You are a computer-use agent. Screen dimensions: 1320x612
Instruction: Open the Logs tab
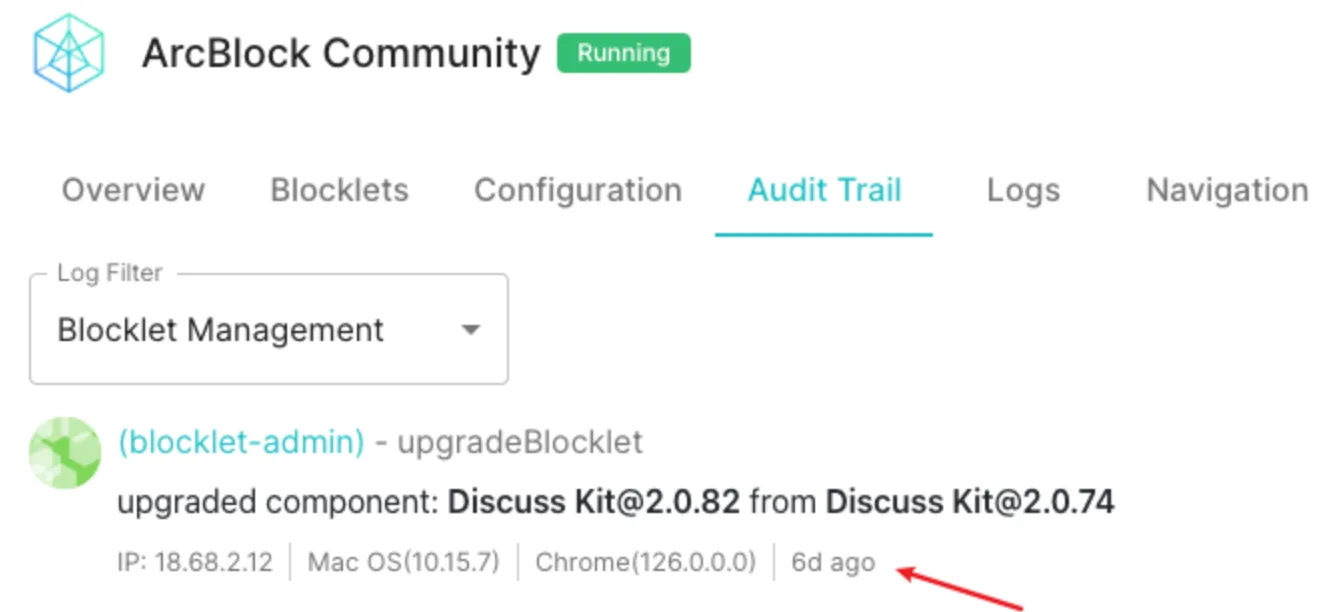[1023, 190]
